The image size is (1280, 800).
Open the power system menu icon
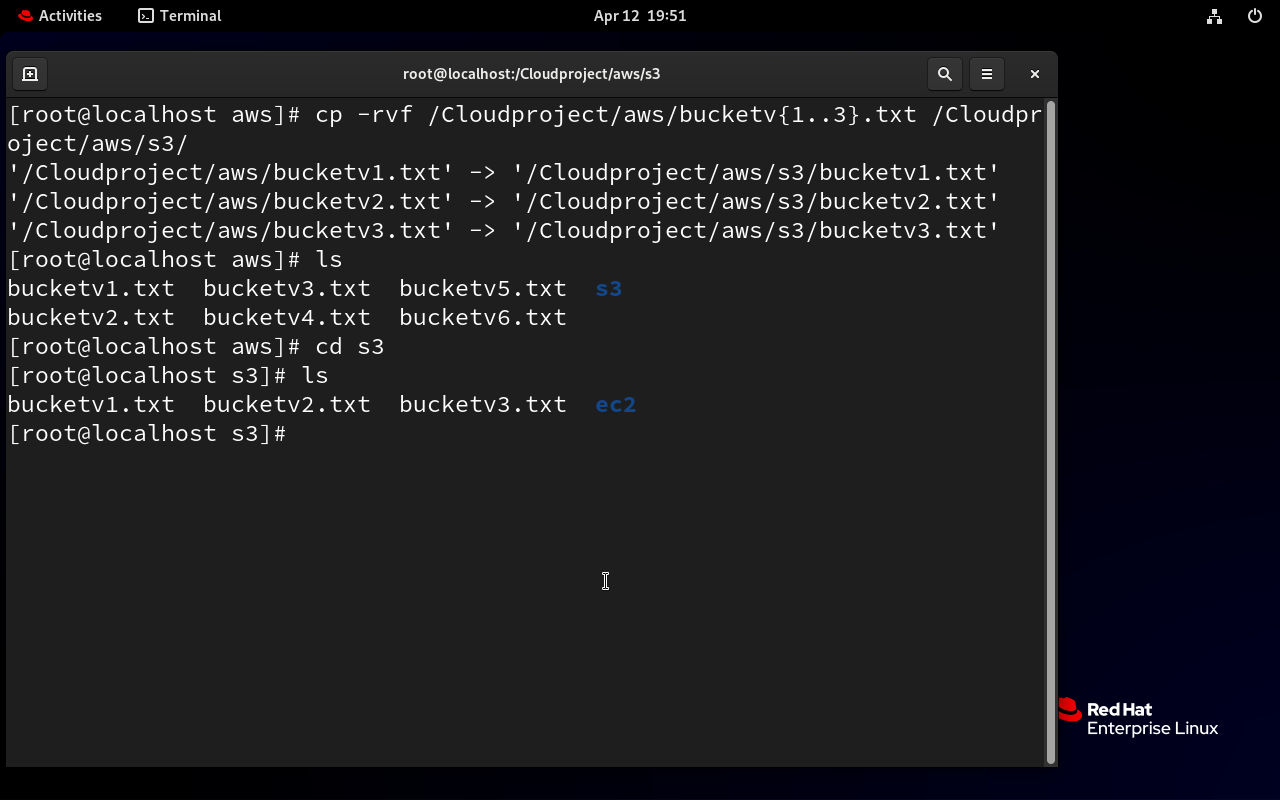pyautogui.click(x=1255, y=16)
